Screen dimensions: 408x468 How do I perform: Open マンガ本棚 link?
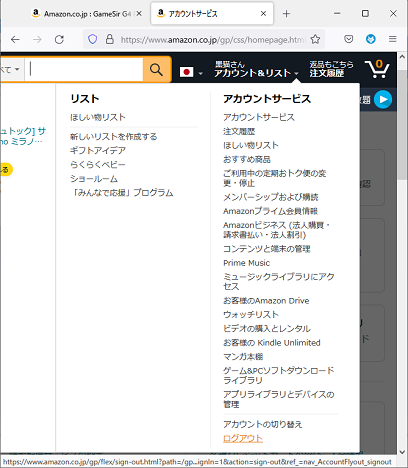243,357
